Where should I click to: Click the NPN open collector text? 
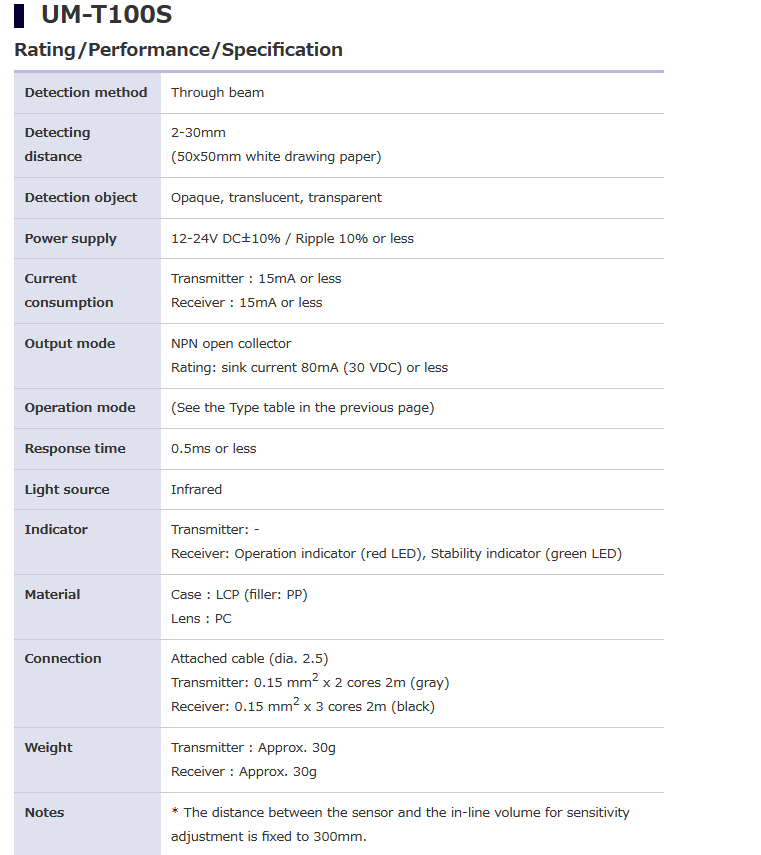(x=231, y=344)
